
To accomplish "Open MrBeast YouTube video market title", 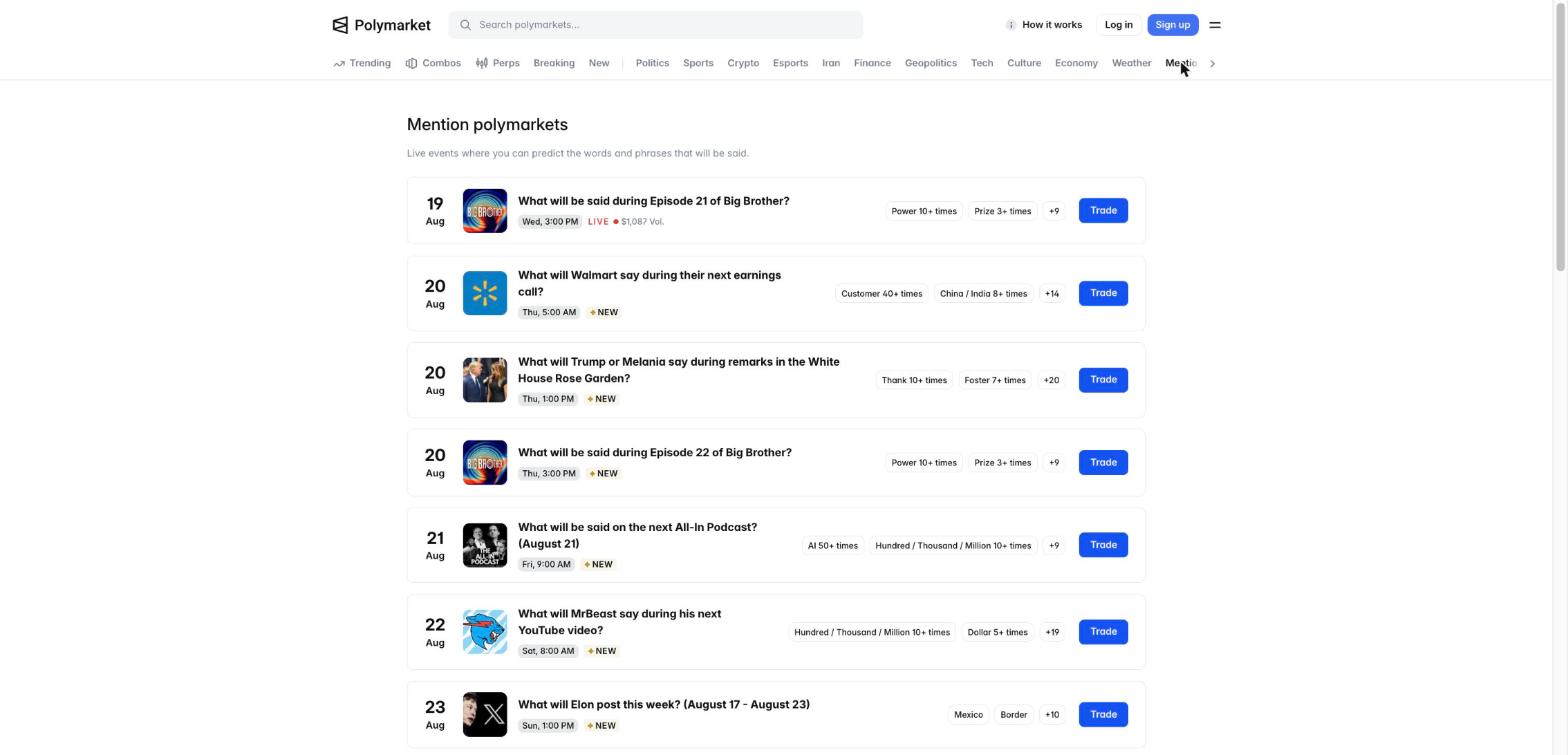I will pos(619,622).
